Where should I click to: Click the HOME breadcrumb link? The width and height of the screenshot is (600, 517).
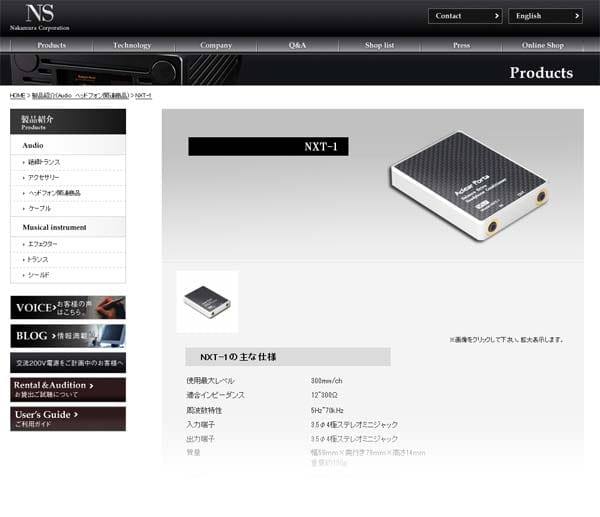(x=17, y=95)
